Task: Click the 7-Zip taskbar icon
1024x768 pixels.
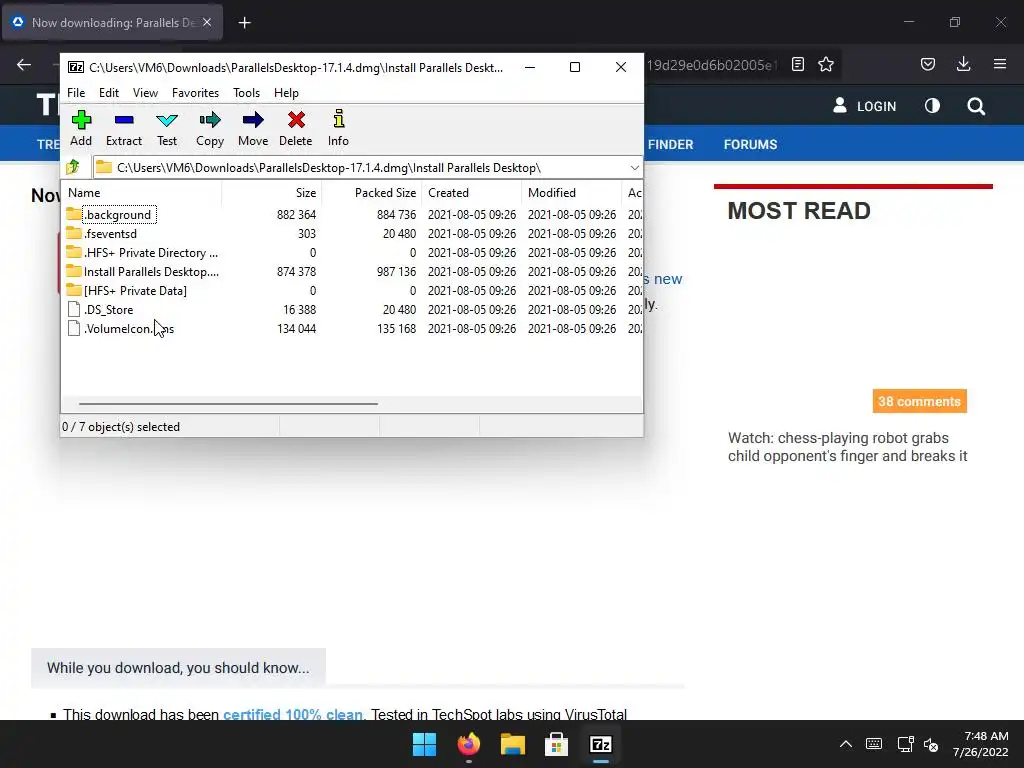Action: pos(600,744)
